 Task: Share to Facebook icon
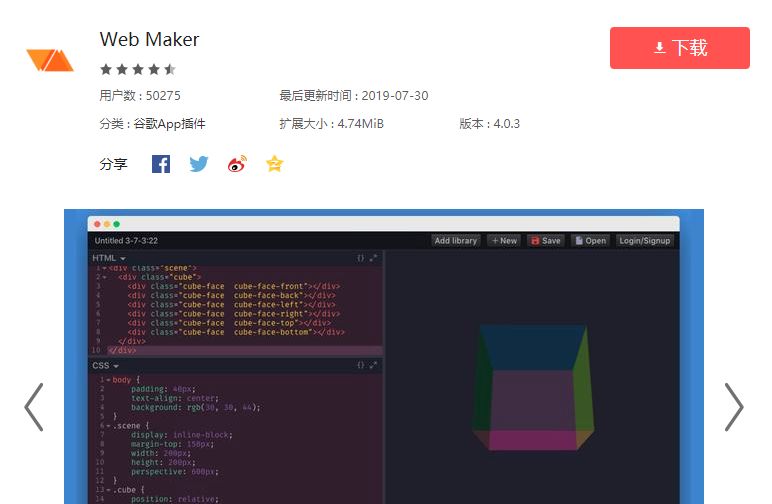coord(161,164)
